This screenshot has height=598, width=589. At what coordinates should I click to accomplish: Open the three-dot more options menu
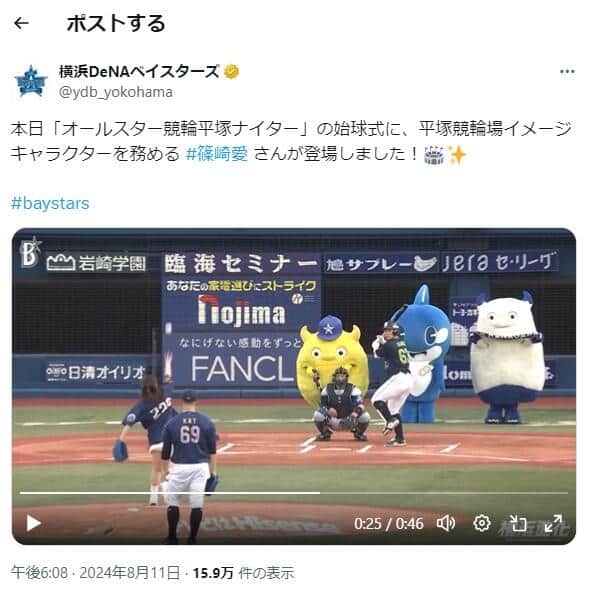567,71
